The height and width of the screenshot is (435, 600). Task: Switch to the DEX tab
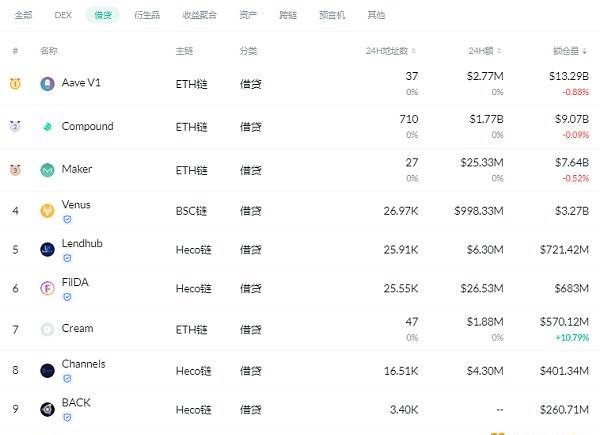click(x=63, y=15)
